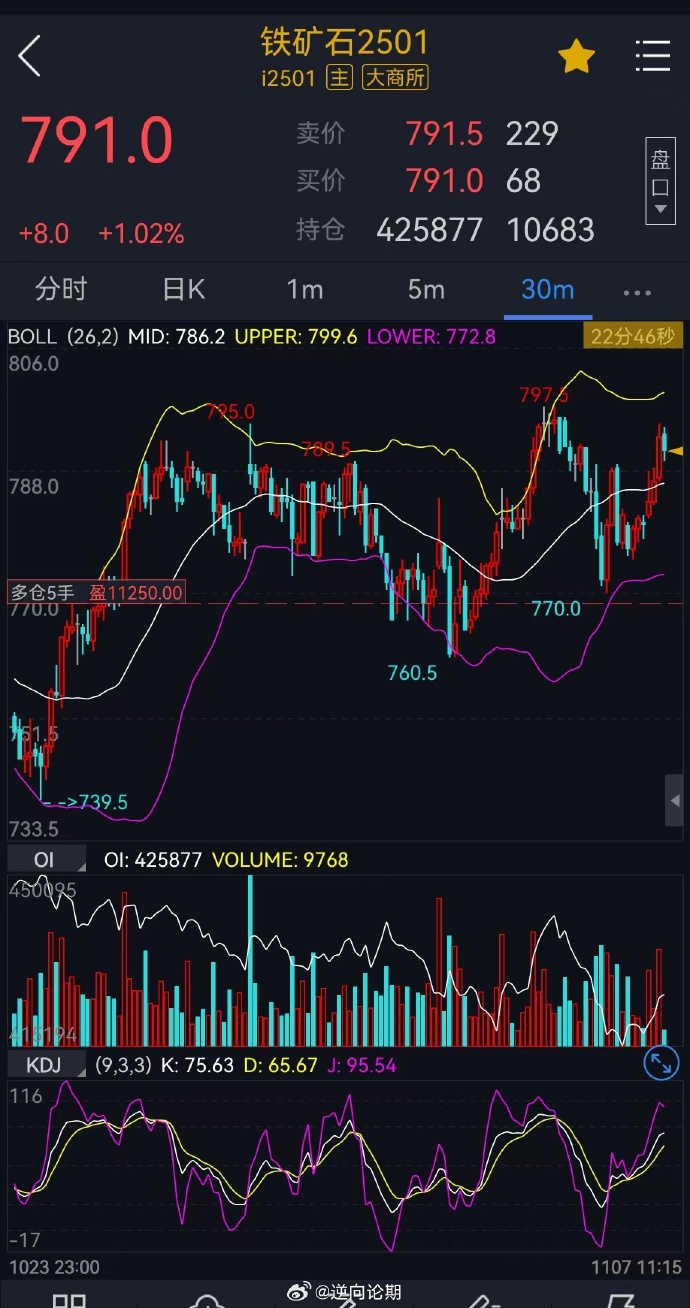Tap the 797.5 high label on chart
Image resolution: width=690 pixels, height=1308 pixels.
(544, 396)
